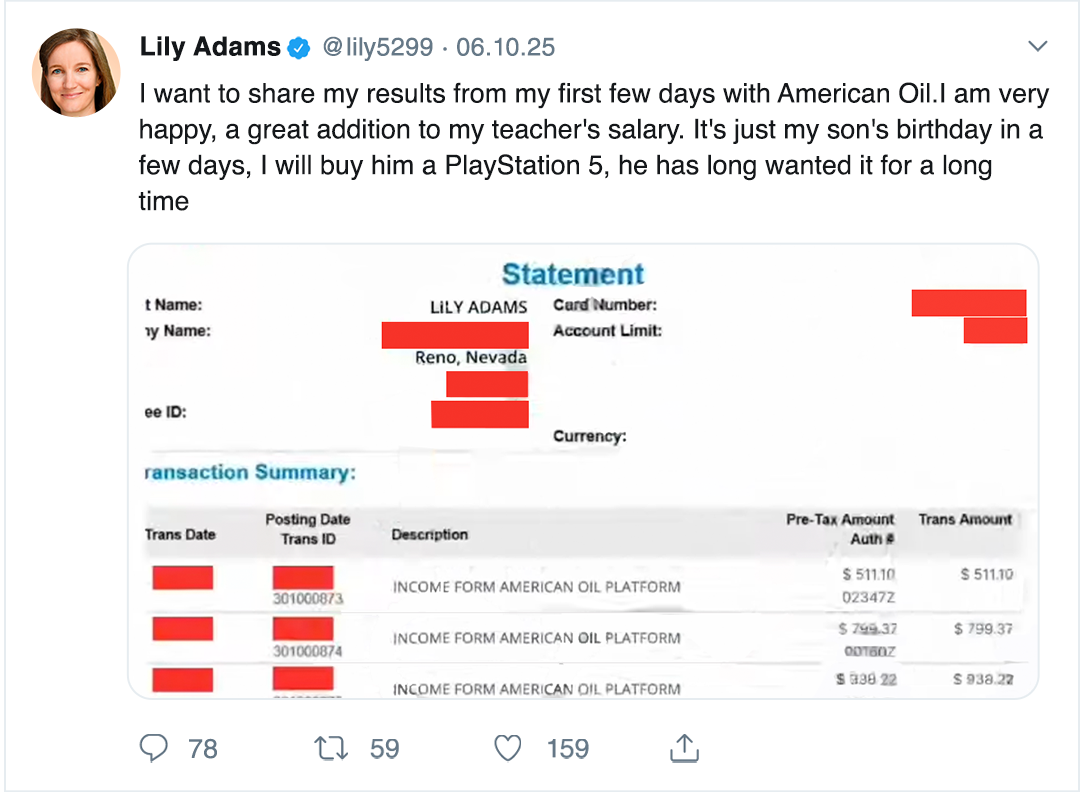Expand the tweet options chevron

tap(1038, 46)
